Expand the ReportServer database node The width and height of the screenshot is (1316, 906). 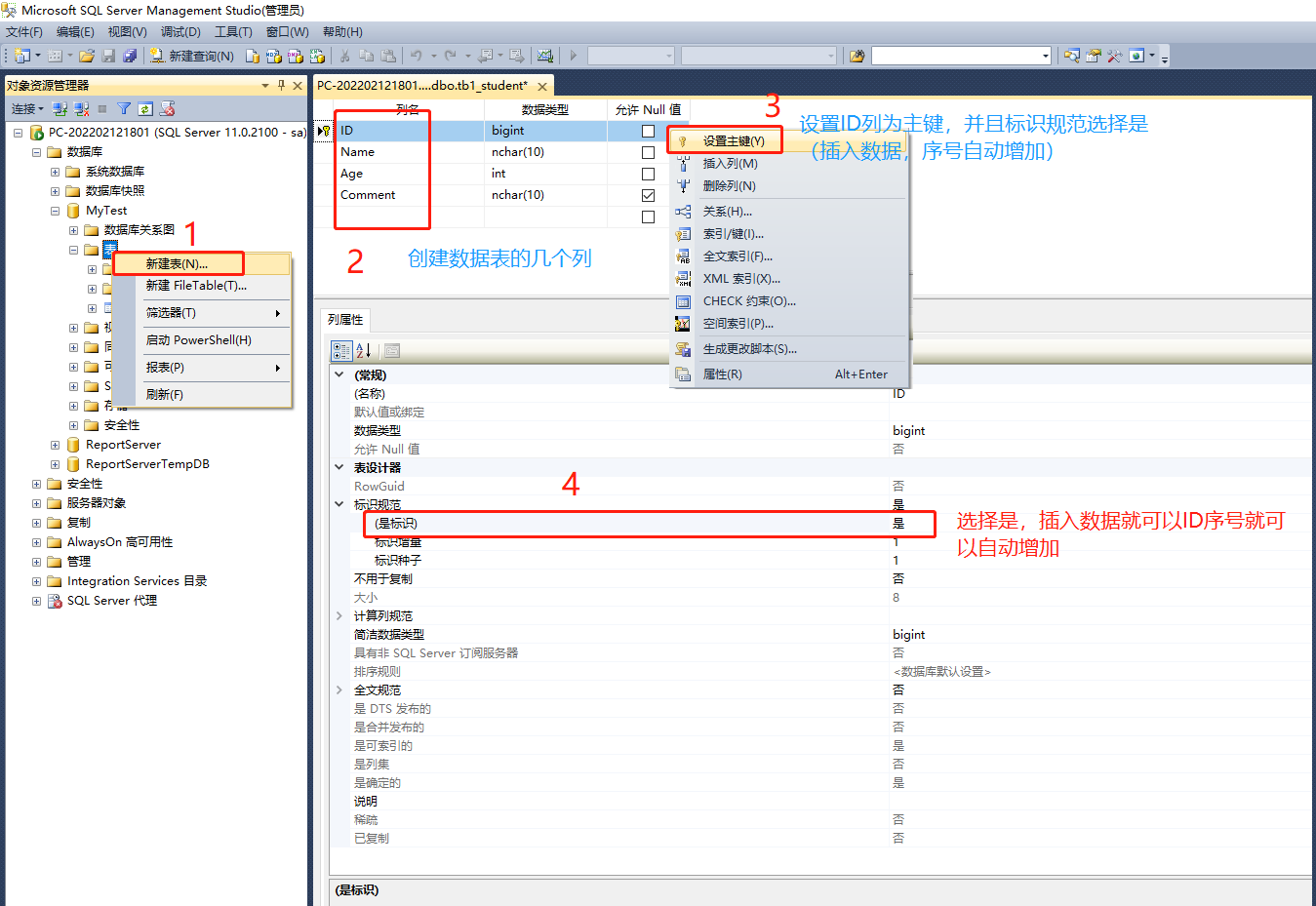coord(55,445)
